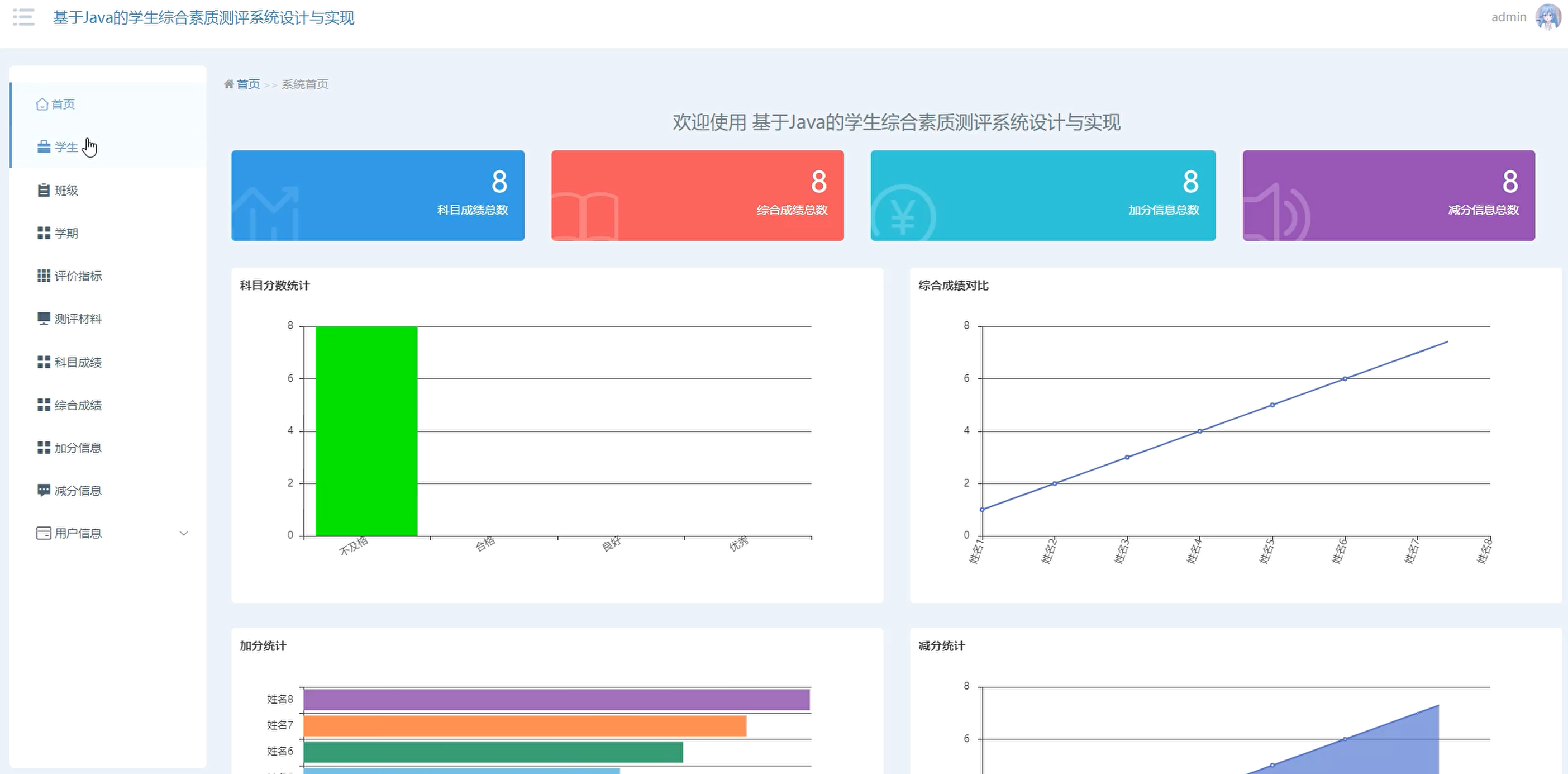
Task: Open the 首页 sidebar menu item
Action: point(109,104)
